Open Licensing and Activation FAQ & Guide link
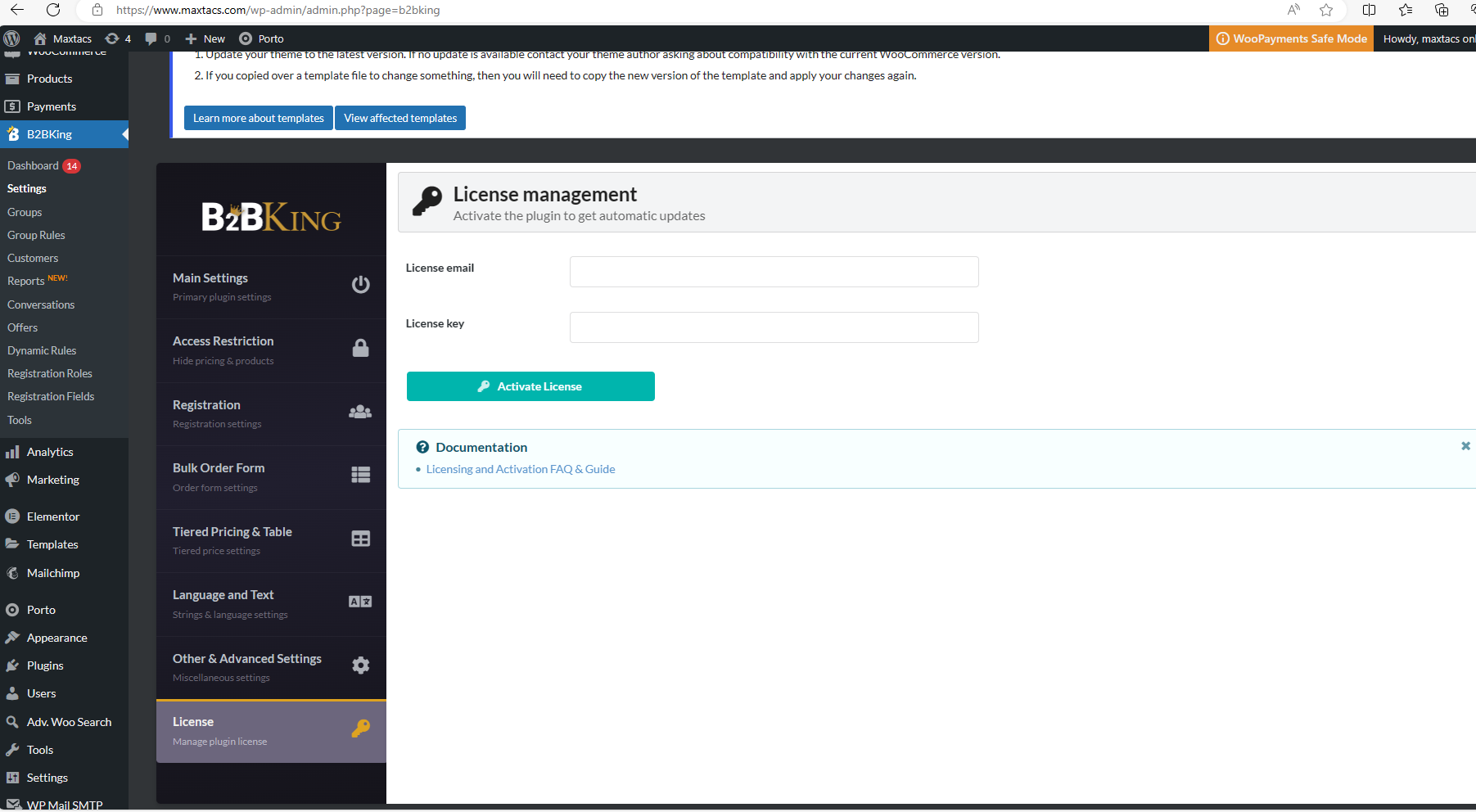1476x812 pixels. point(521,469)
